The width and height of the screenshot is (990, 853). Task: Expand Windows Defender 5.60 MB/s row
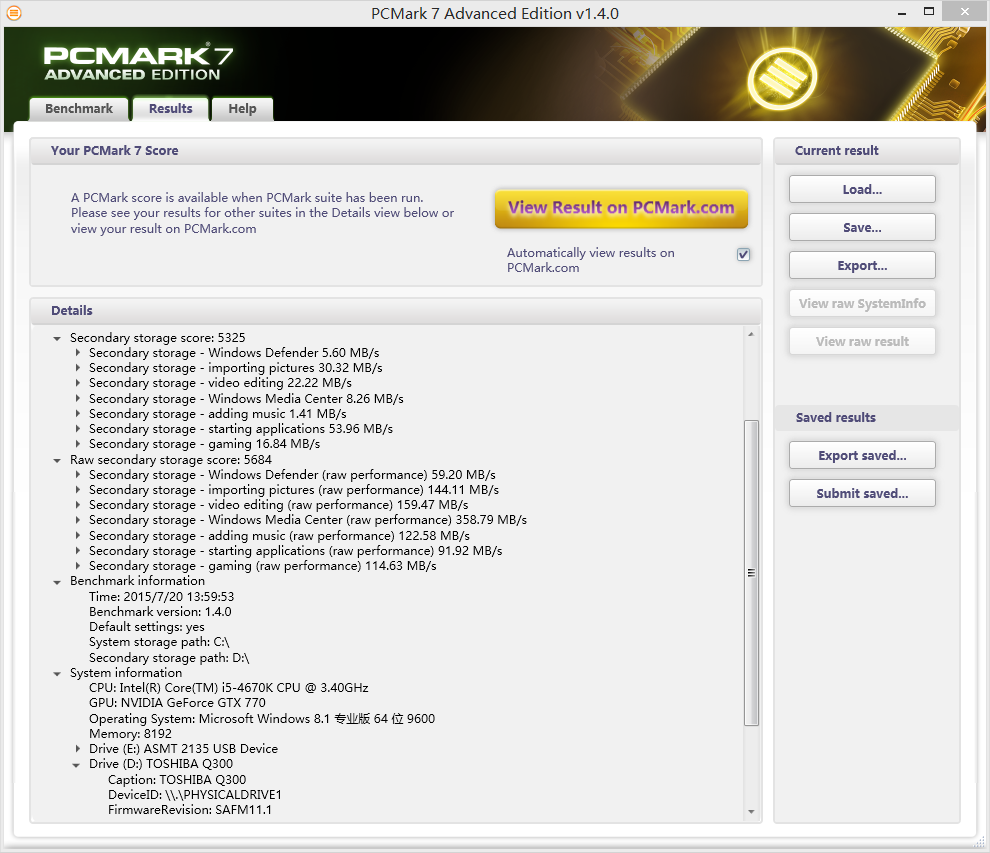[78, 352]
